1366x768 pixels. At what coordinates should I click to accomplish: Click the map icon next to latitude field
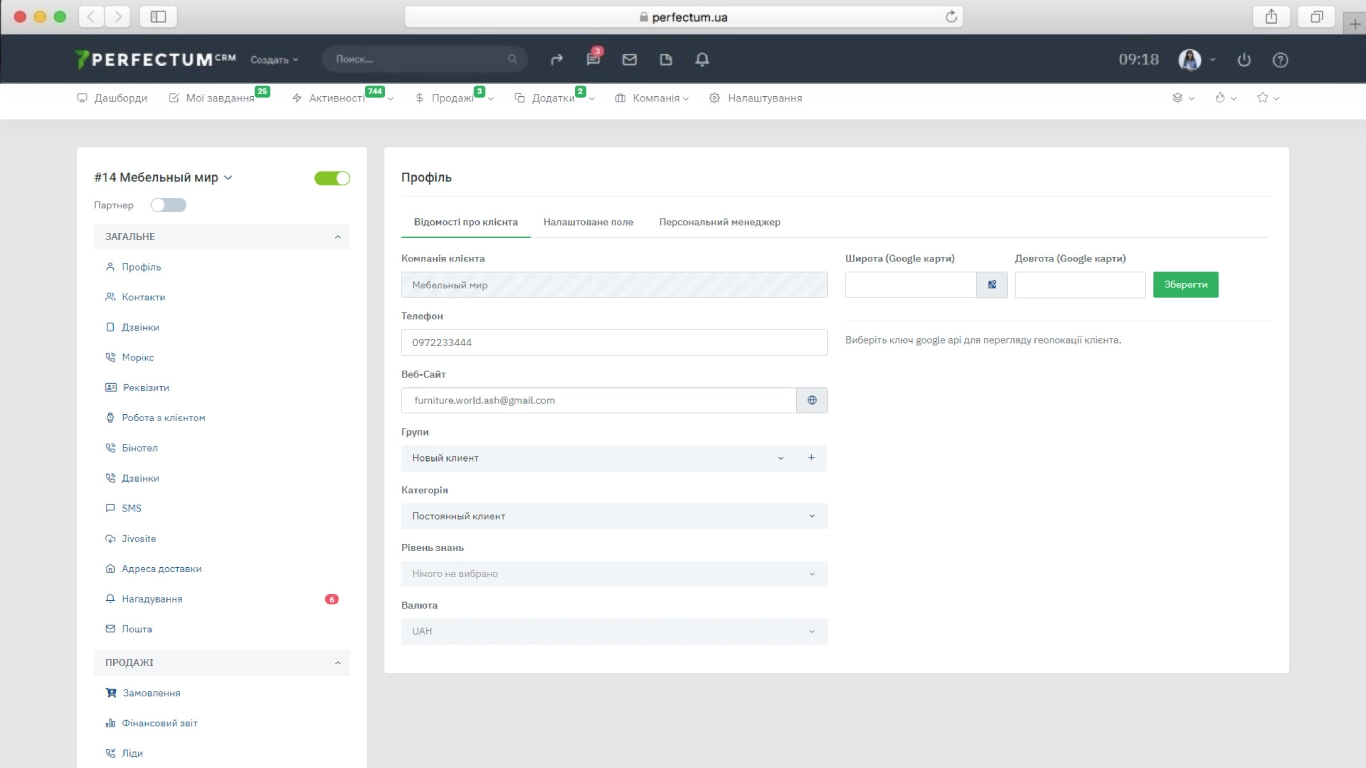pyautogui.click(x=992, y=285)
